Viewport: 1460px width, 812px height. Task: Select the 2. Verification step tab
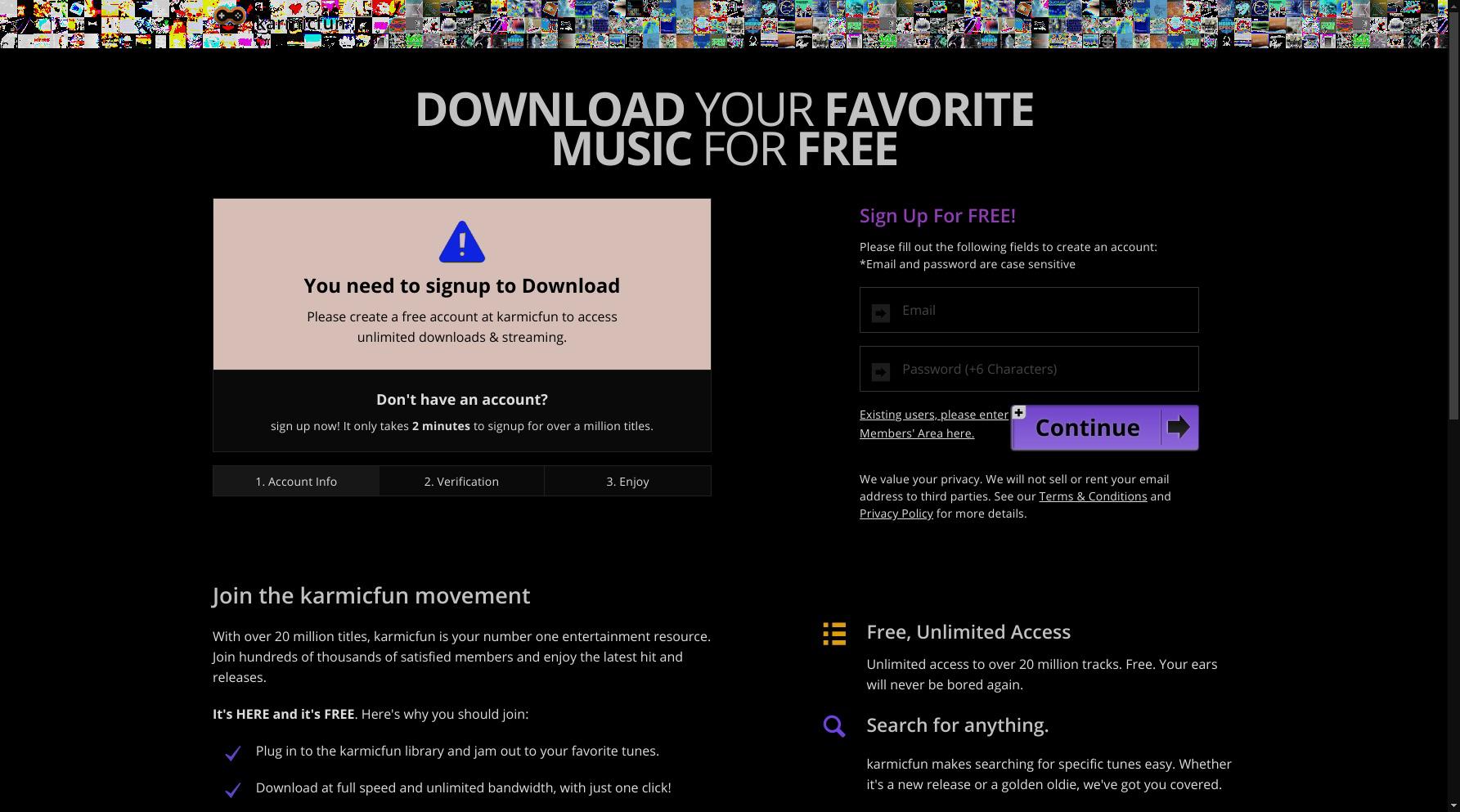[x=461, y=481]
